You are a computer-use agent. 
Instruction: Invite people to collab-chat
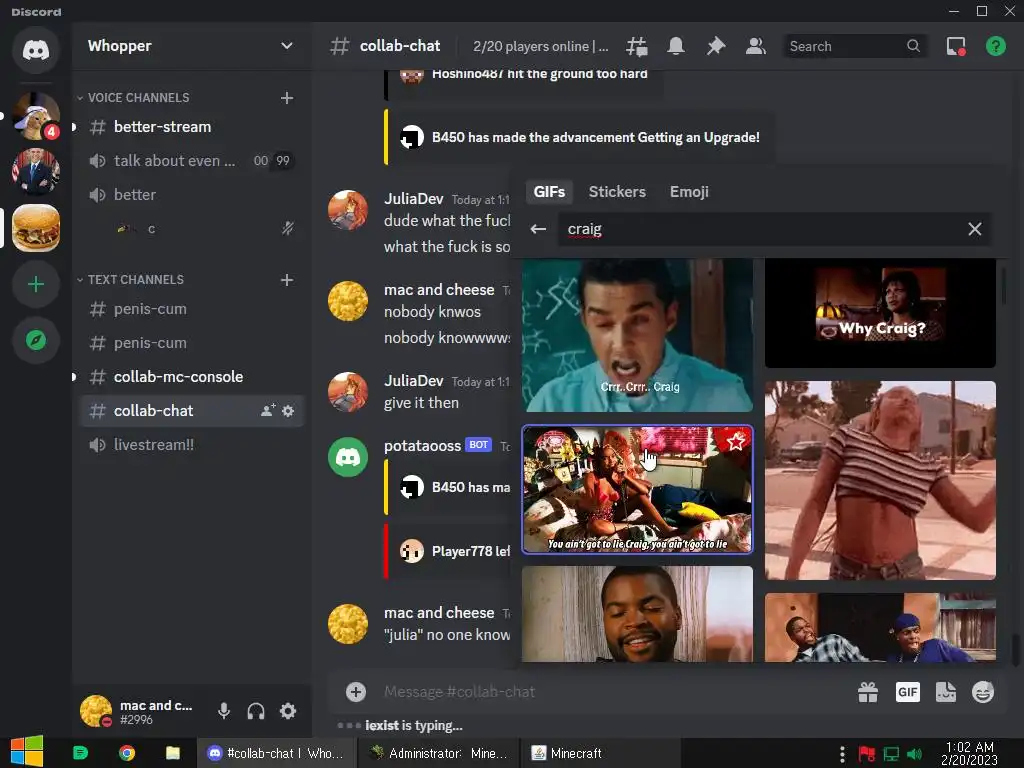268,411
